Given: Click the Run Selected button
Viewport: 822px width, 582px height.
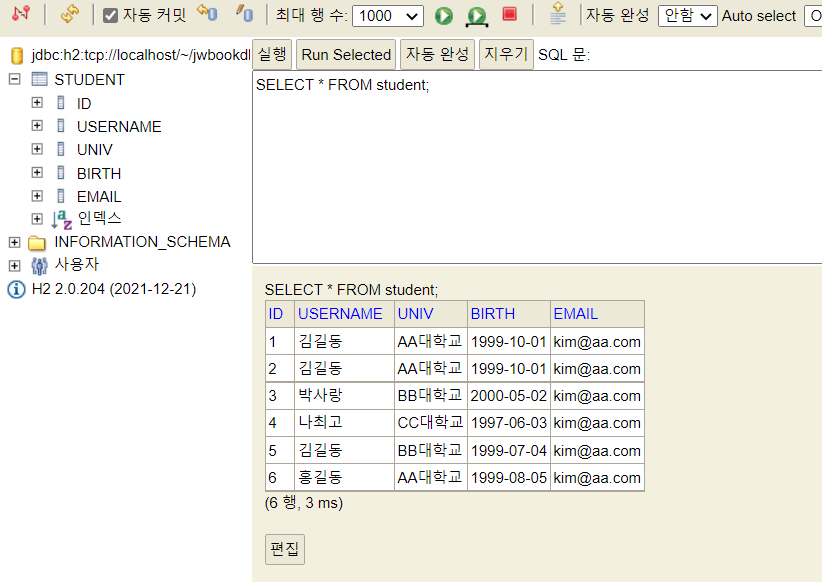Looking at the screenshot, I should pos(346,55).
